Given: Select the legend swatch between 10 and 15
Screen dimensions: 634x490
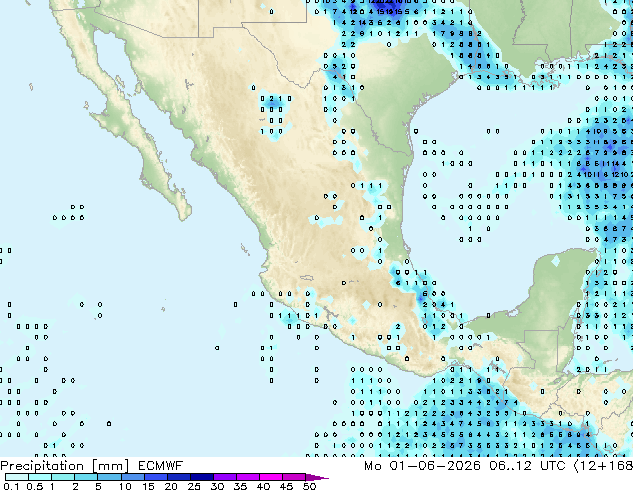Looking at the screenshot, I should (133, 477).
